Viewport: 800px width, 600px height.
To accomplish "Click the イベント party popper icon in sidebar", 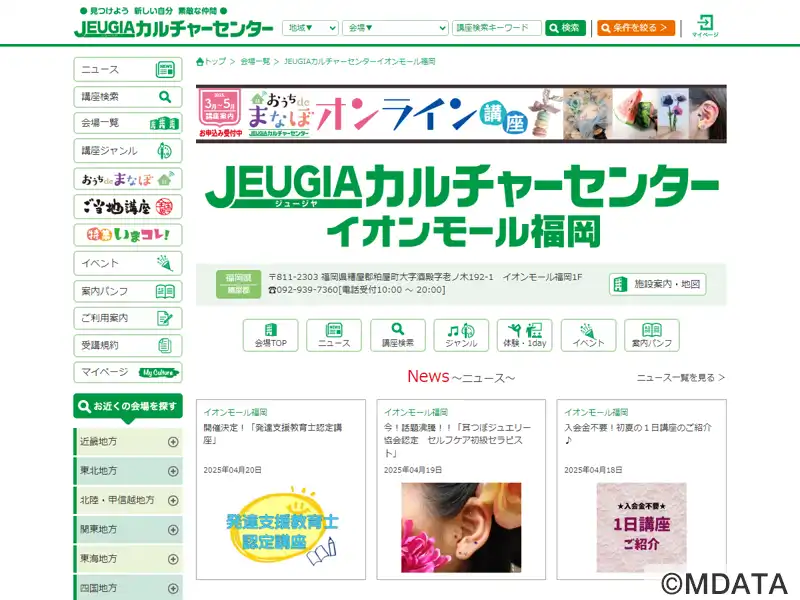I will click(164, 263).
